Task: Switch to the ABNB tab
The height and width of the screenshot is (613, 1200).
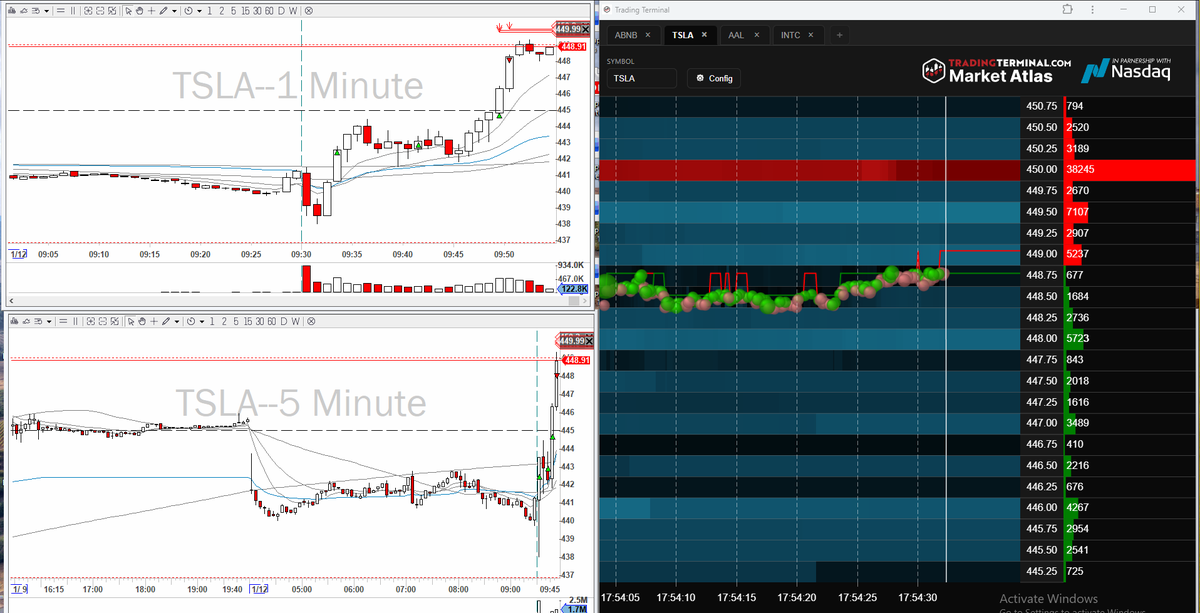Action: [632, 35]
